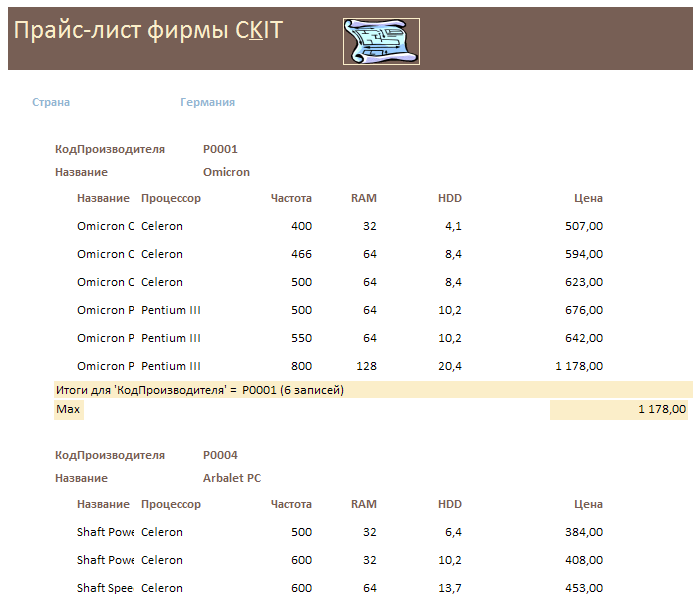Click the Название label beside Arbalet PC
Screen dimensions: 693x604
coord(81,478)
